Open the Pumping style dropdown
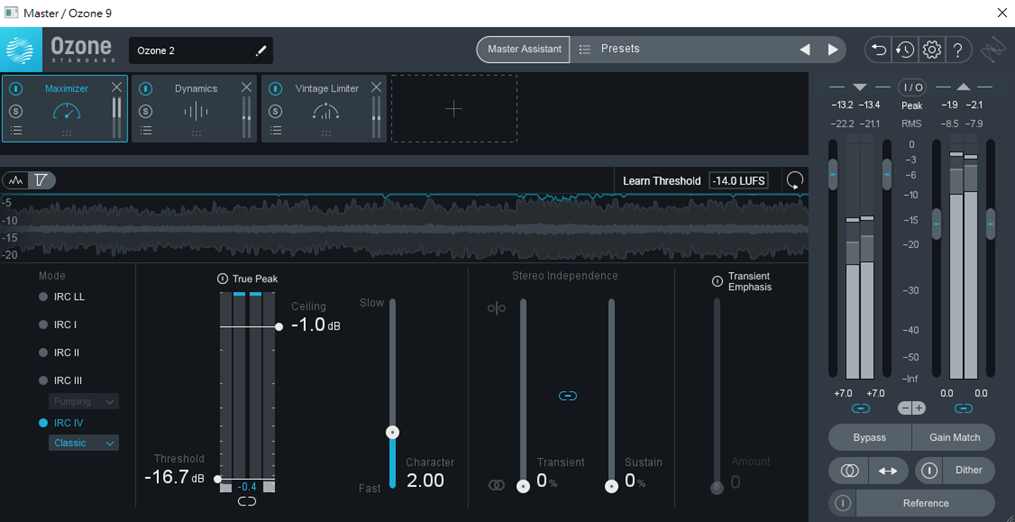The width and height of the screenshot is (1015, 522). click(84, 402)
